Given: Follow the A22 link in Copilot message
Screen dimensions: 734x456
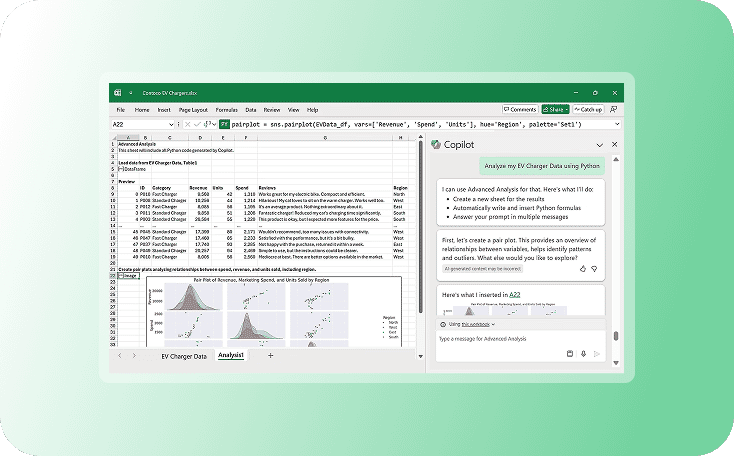Looking at the screenshot, I should [x=514, y=294].
